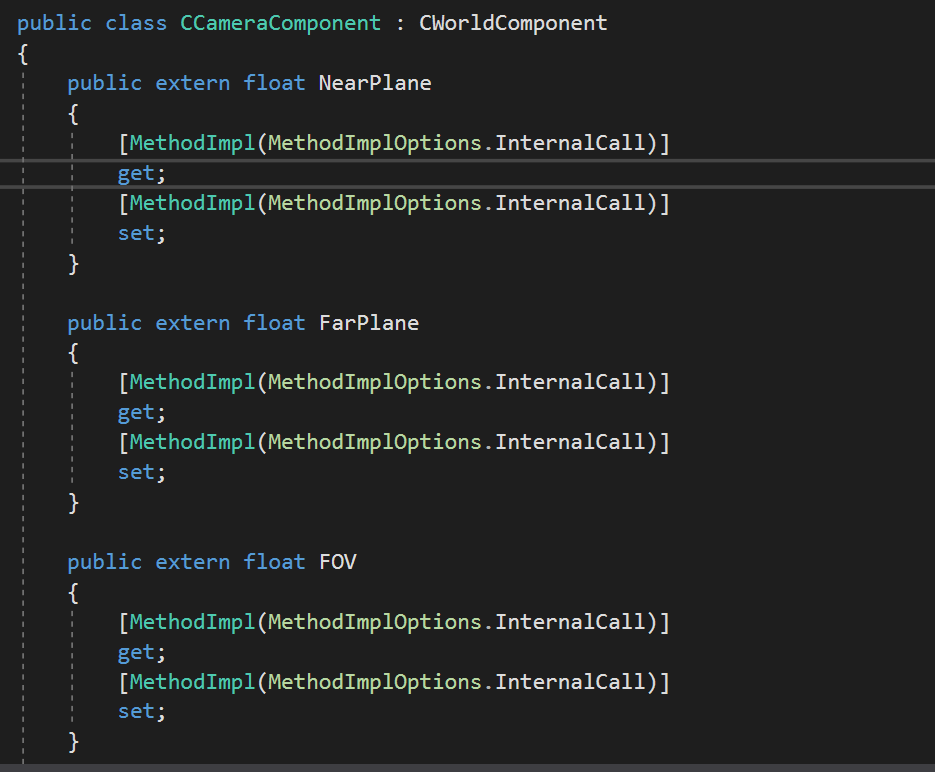
Task: Click 'extern' in the FOV declaration
Action: pos(193,562)
